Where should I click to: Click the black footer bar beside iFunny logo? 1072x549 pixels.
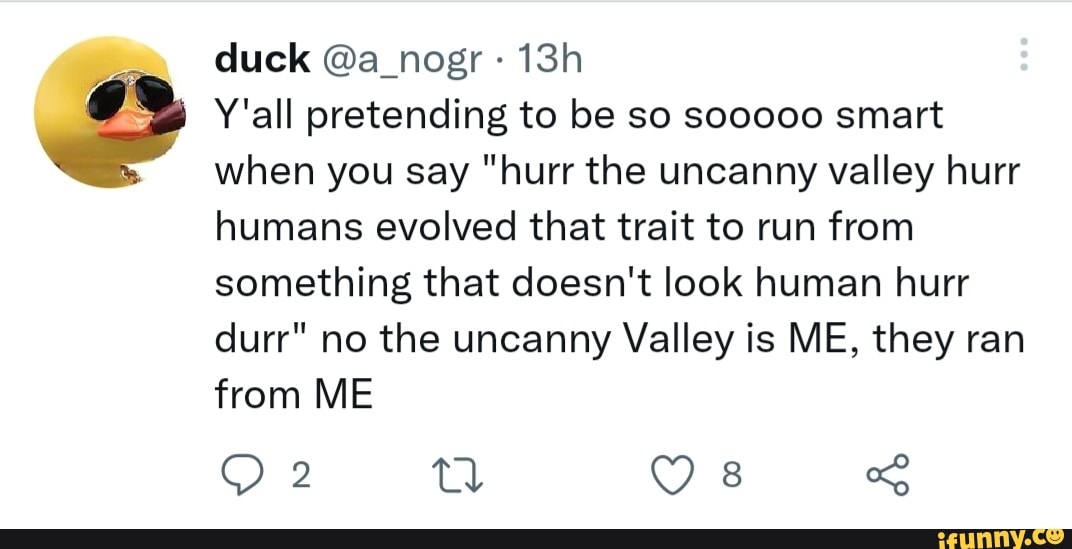pyautogui.click(x=450, y=539)
